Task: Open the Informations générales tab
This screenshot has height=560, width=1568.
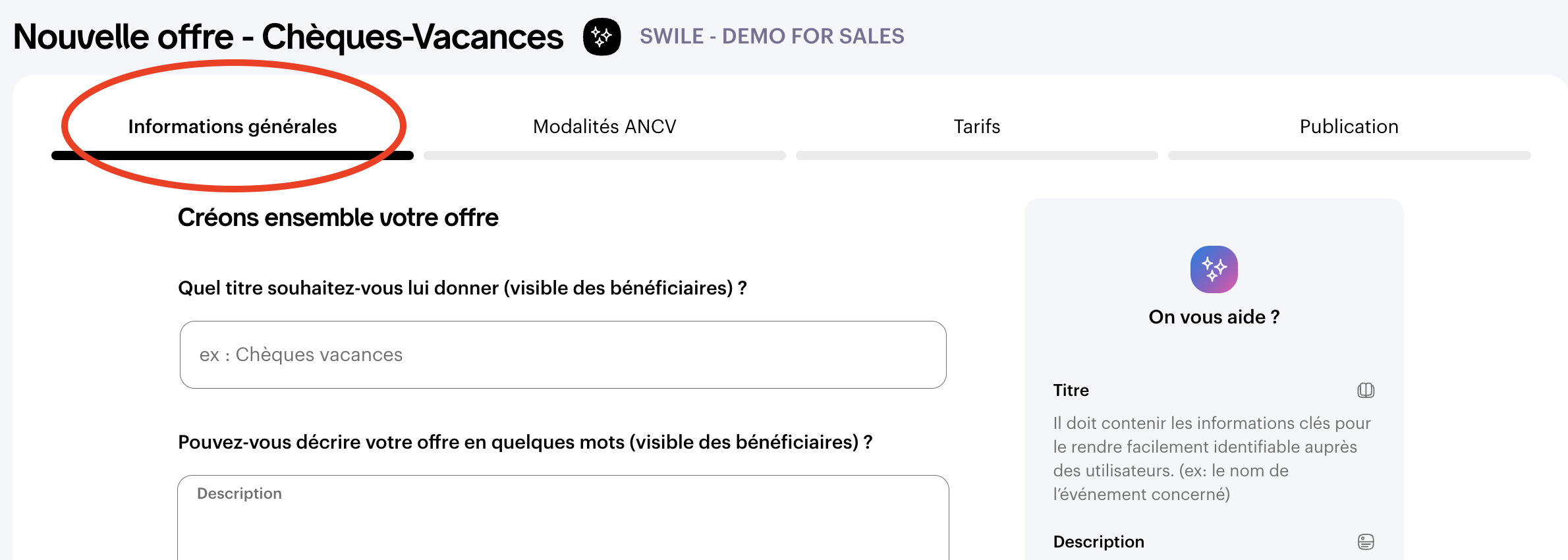Action: pyautogui.click(x=233, y=126)
